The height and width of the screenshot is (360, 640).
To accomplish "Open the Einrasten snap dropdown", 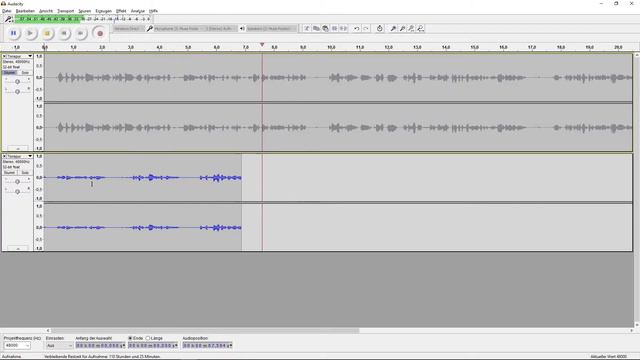I will click(x=59, y=345).
